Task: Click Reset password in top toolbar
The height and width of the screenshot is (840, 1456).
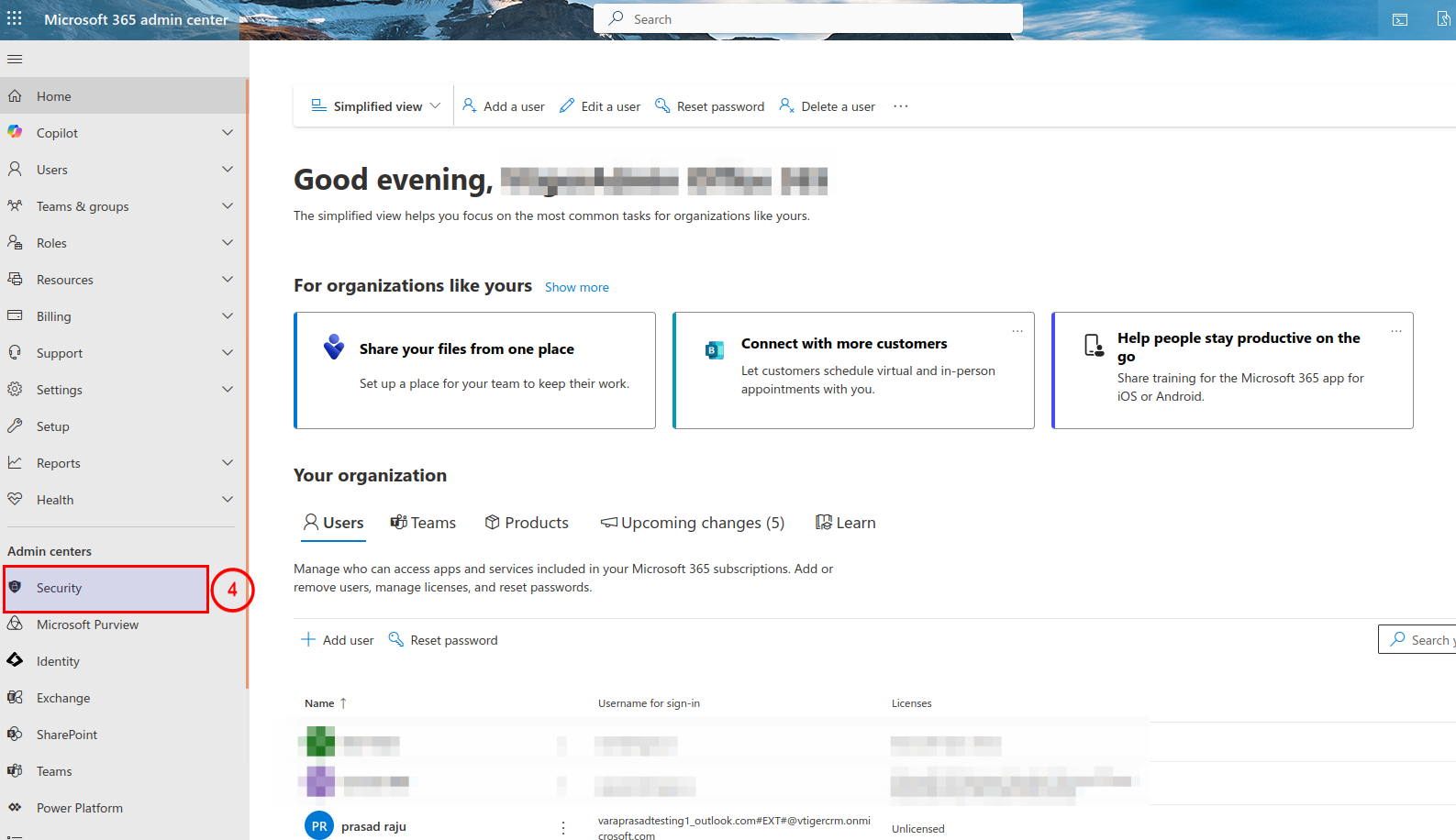Action: tap(709, 106)
